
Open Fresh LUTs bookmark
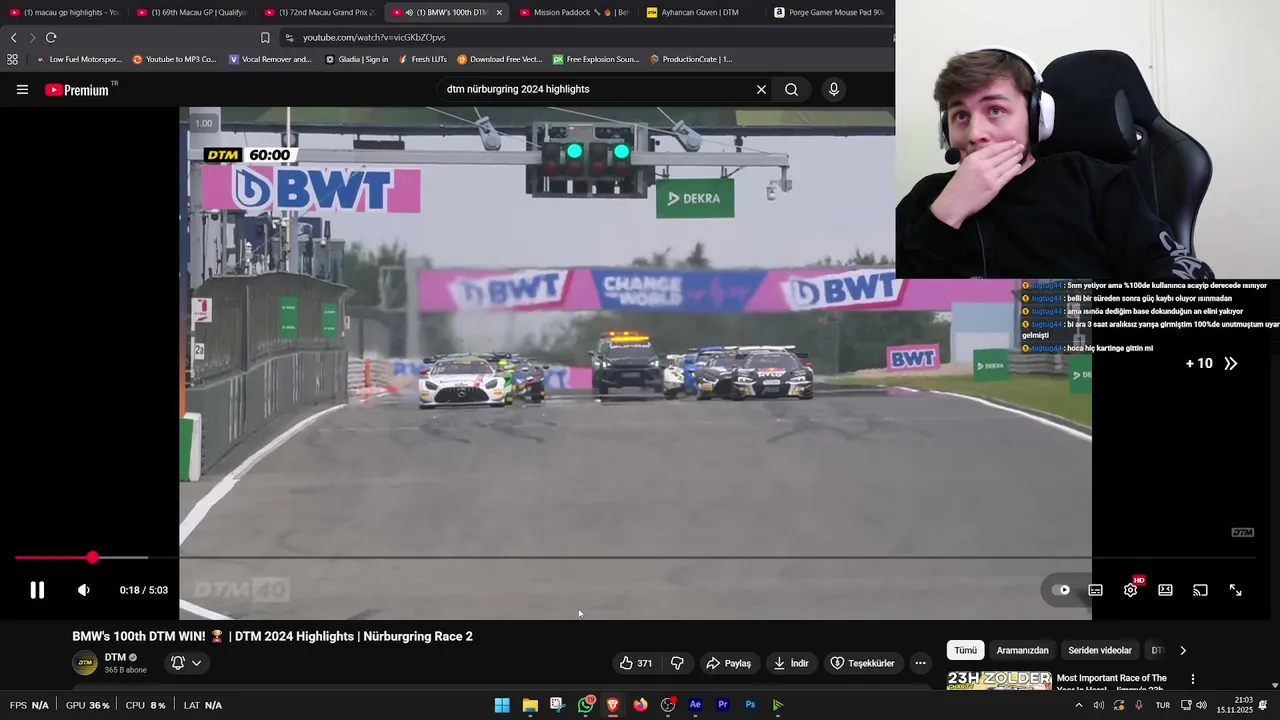(x=422, y=59)
